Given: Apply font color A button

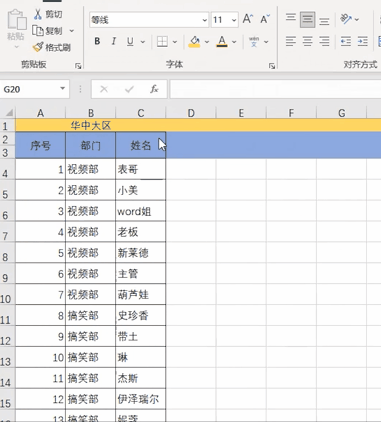Looking at the screenshot, I should (222, 42).
